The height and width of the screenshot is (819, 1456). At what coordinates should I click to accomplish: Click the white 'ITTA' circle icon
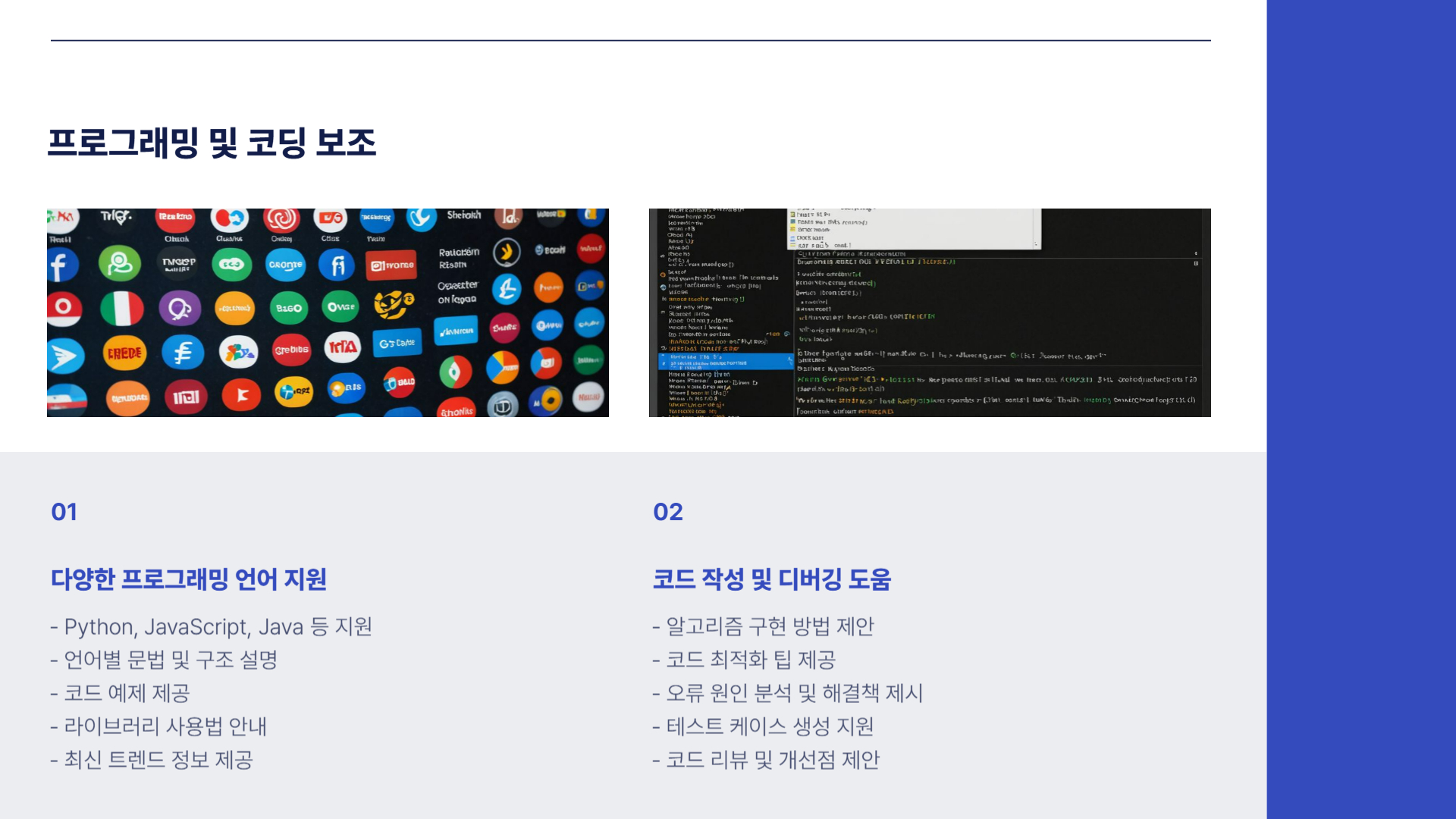tap(342, 347)
